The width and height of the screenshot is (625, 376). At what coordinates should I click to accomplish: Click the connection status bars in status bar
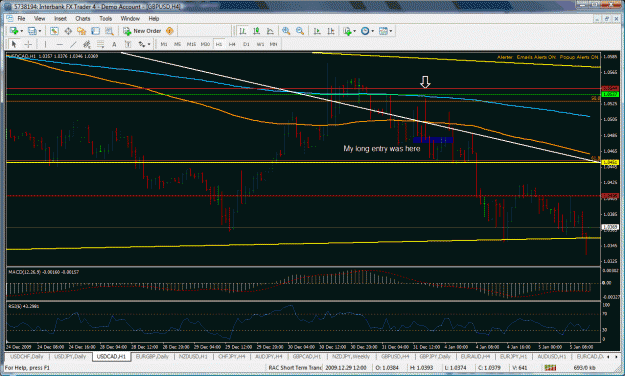click(x=550, y=367)
